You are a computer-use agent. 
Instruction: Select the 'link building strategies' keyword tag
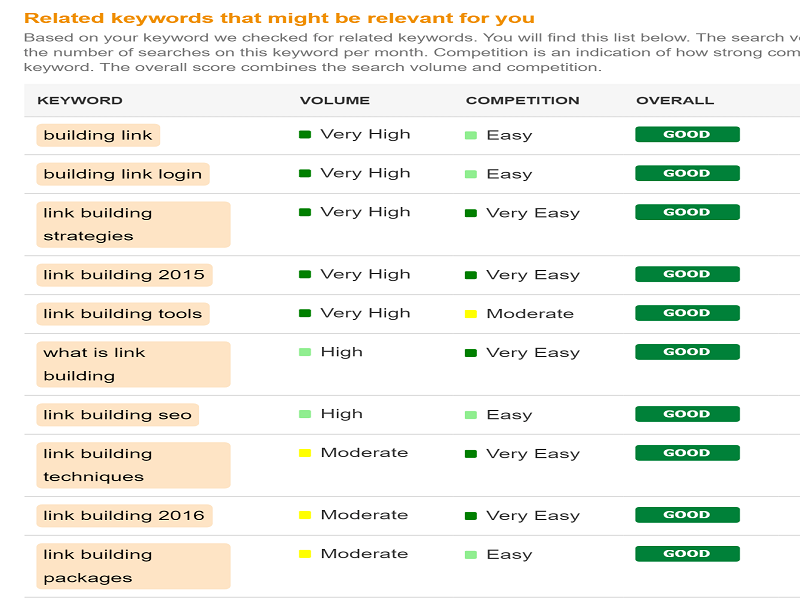(x=133, y=224)
